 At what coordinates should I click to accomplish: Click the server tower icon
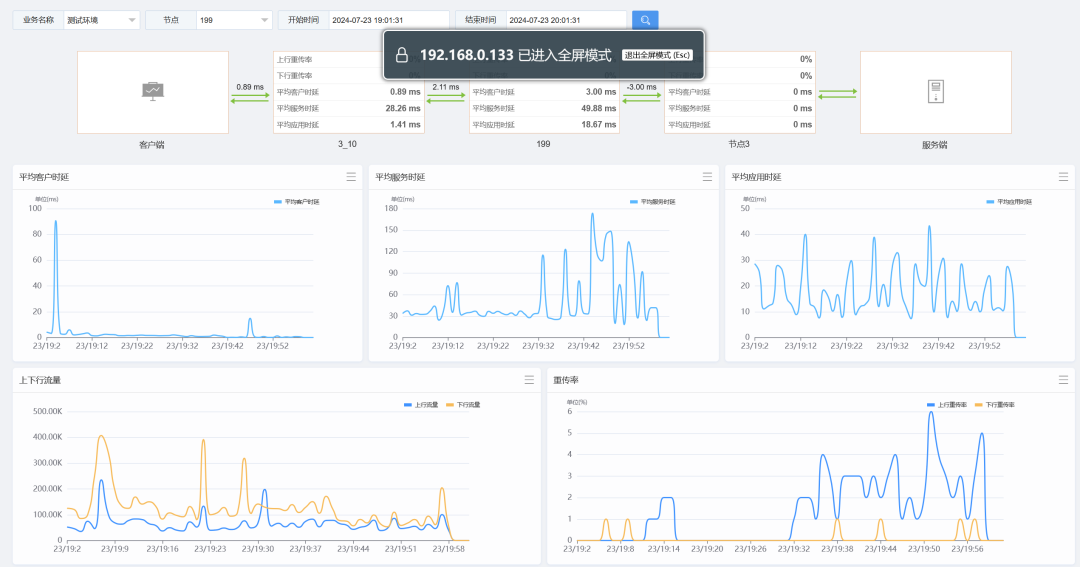click(x=935, y=92)
